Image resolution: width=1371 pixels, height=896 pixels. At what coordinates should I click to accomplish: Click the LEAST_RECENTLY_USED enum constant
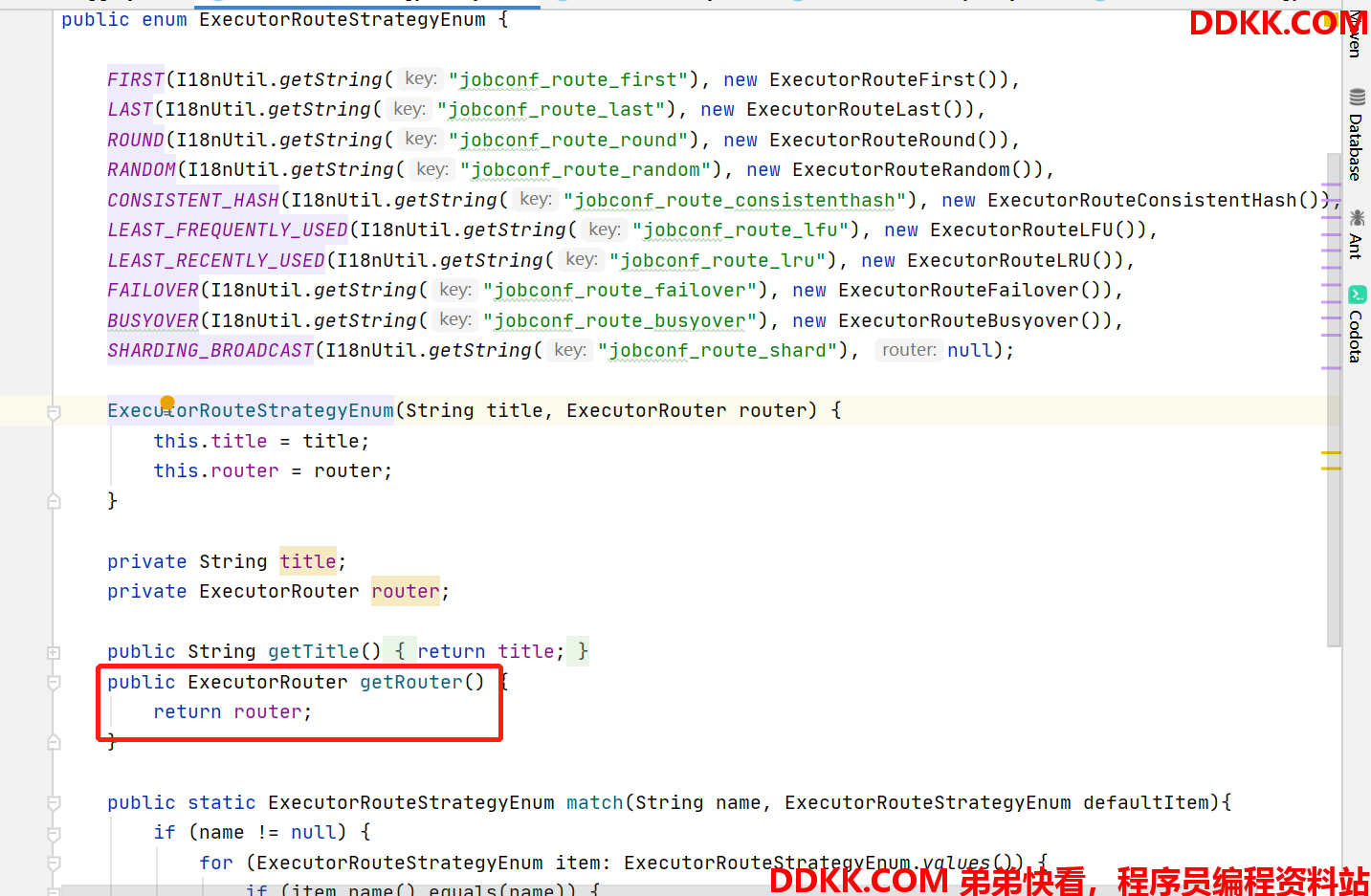tap(216, 260)
